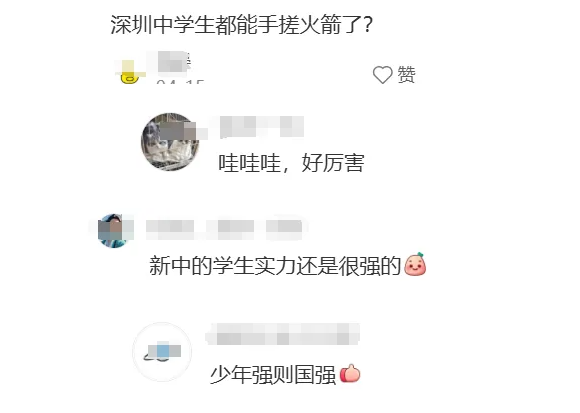Image resolution: width=580 pixels, height=413 pixels.
Task: Click the partially hidden date under first comment
Action: [180, 82]
